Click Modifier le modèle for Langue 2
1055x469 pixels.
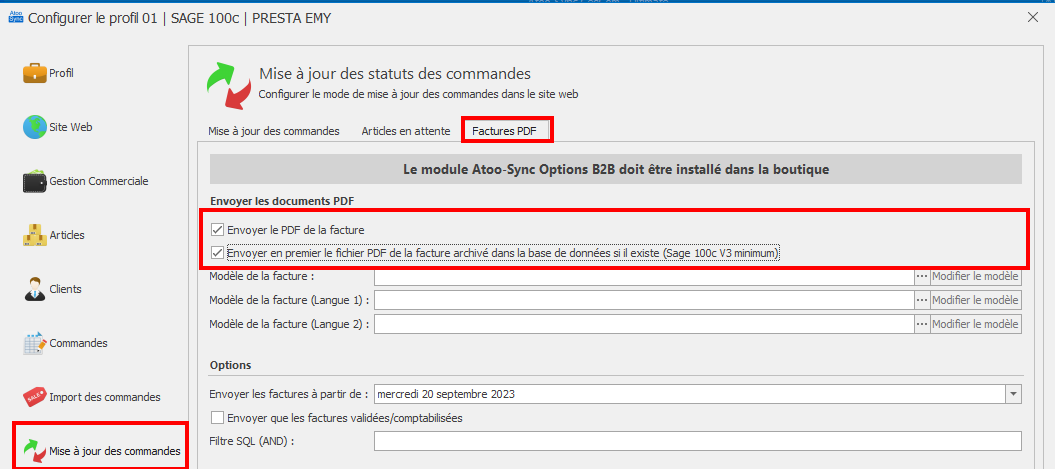976,324
